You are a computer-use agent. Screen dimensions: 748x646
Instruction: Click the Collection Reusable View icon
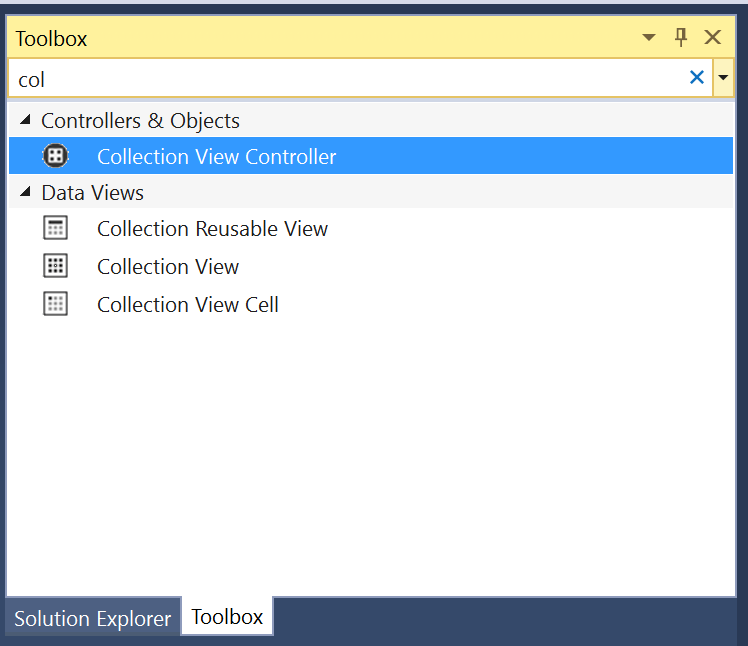tap(55, 228)
